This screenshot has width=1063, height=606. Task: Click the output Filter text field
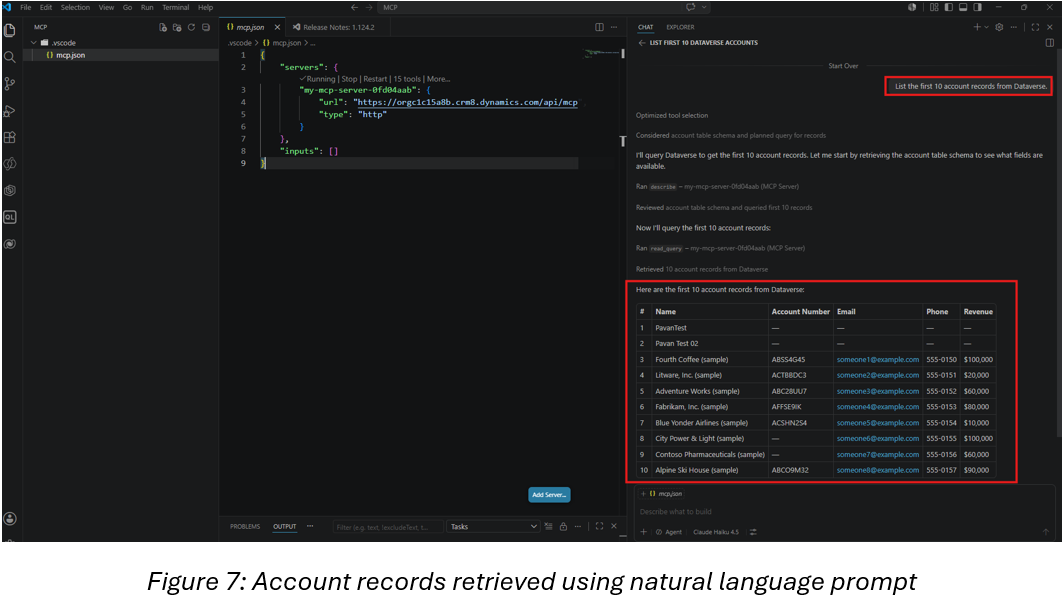tap(388, 527)
